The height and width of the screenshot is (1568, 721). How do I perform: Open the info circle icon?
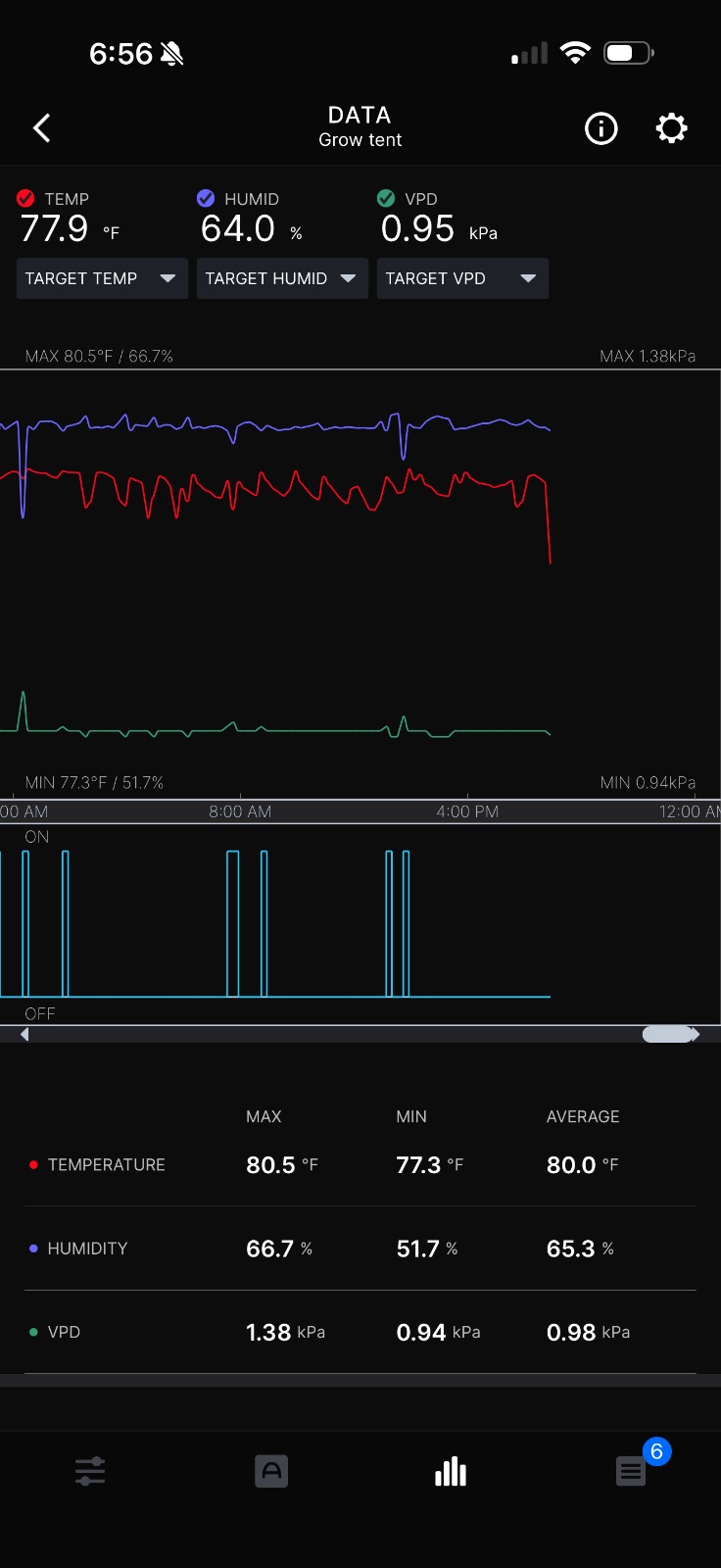pos(601,128)
